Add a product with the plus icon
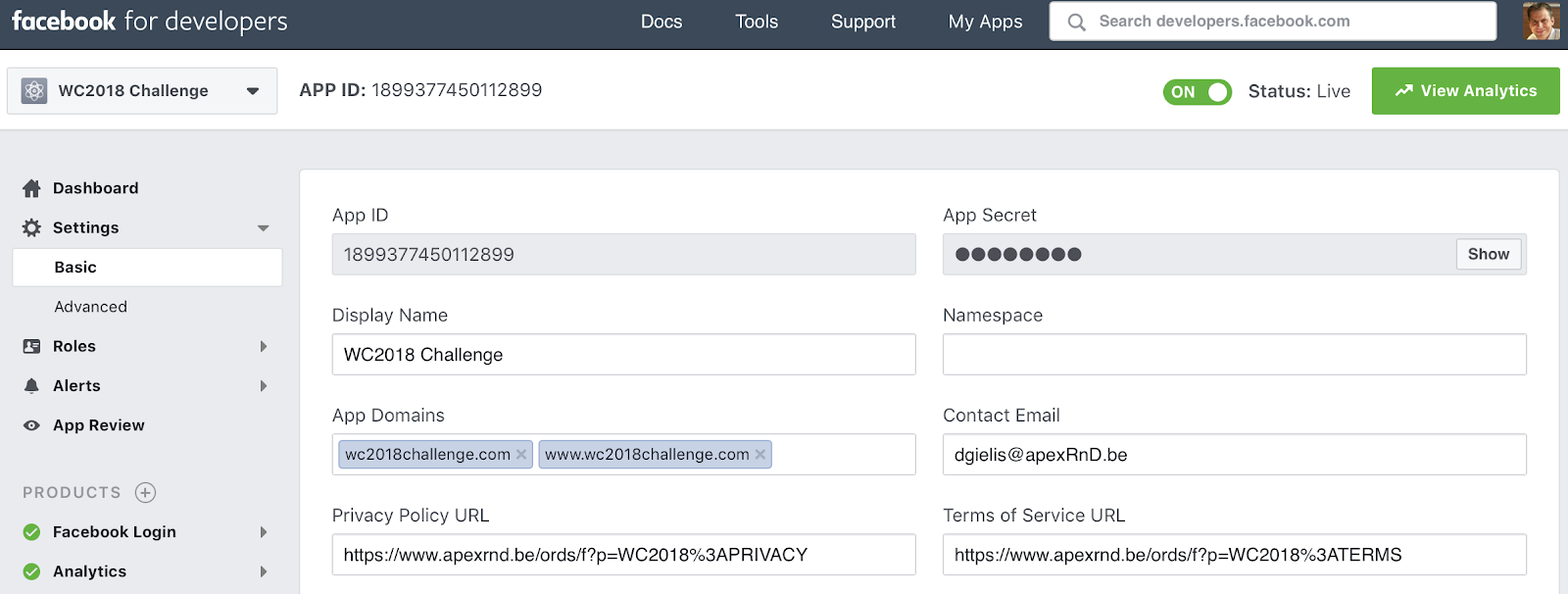 (145, 492)
